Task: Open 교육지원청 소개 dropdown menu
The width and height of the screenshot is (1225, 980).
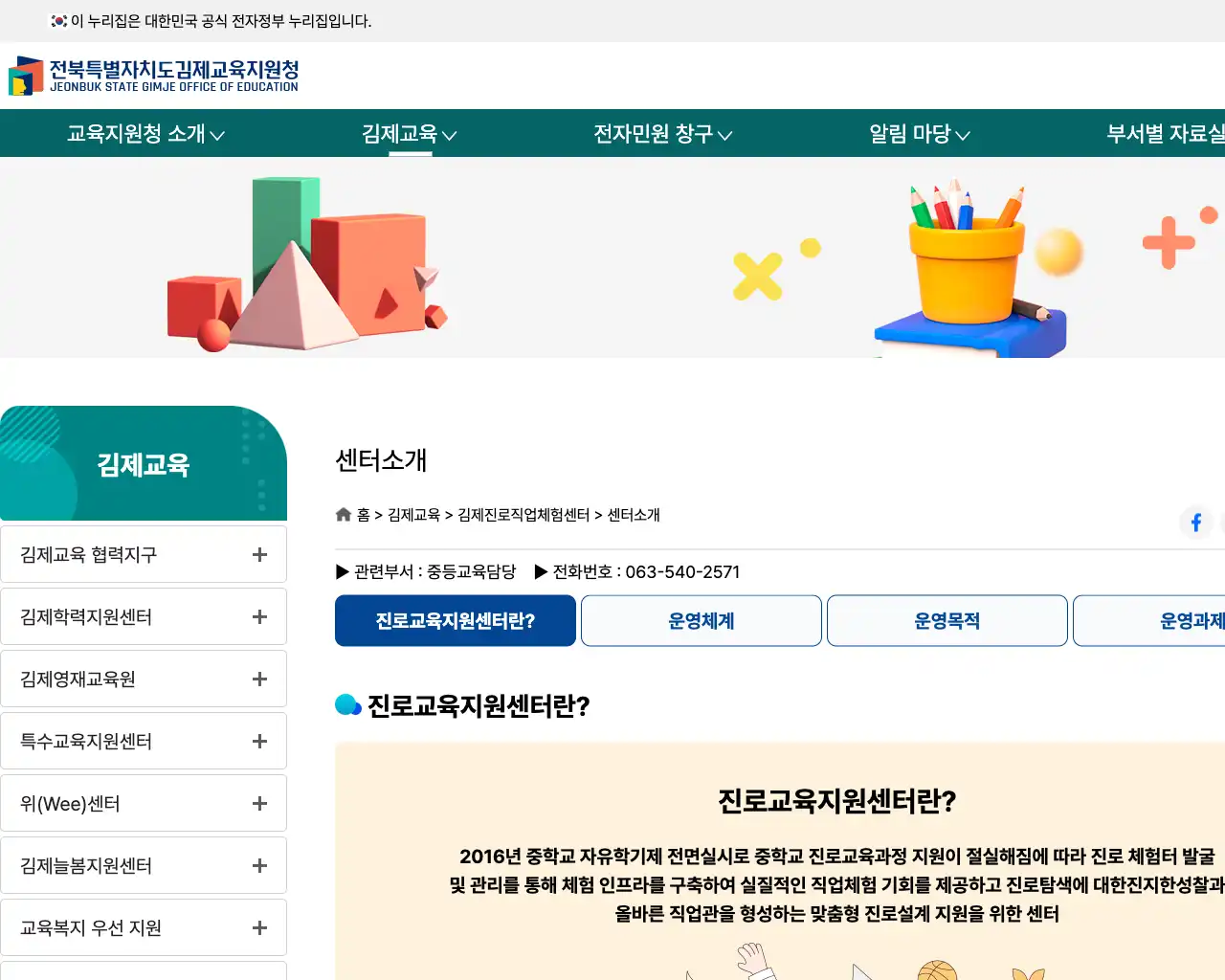Action: pos(145,134)
